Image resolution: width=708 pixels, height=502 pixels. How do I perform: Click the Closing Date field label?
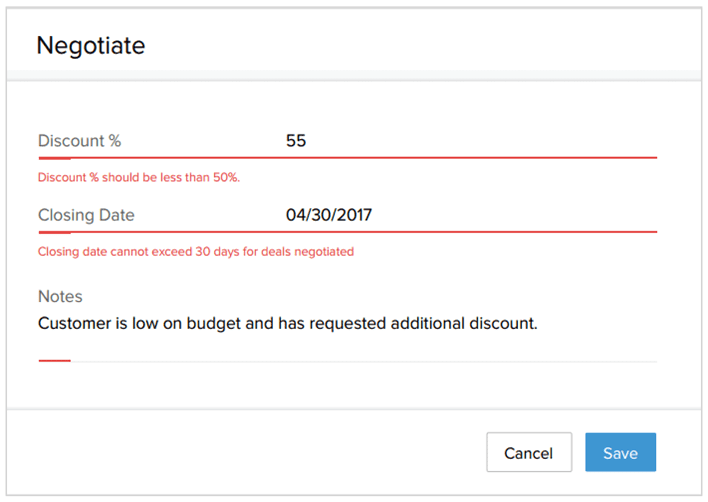86,215
